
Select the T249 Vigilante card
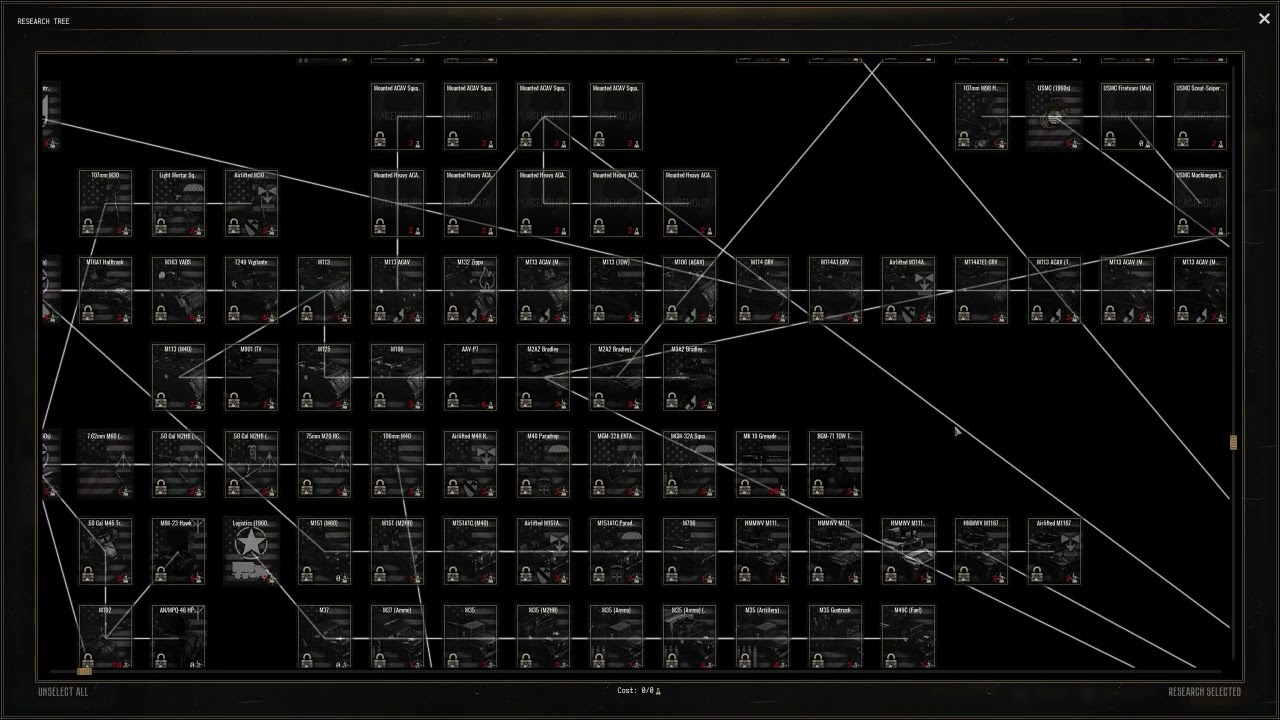pos(251,290)
